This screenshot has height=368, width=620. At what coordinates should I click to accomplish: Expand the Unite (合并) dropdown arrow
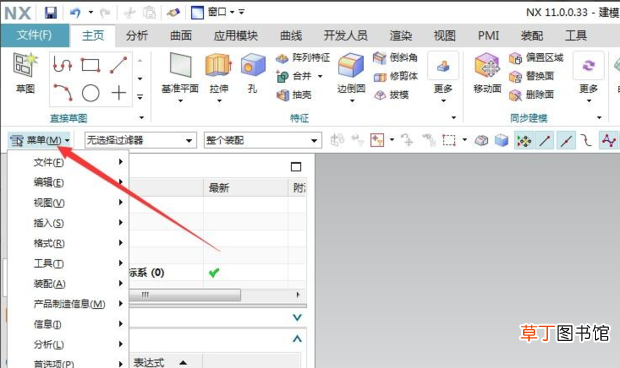[x=320, y=76]
